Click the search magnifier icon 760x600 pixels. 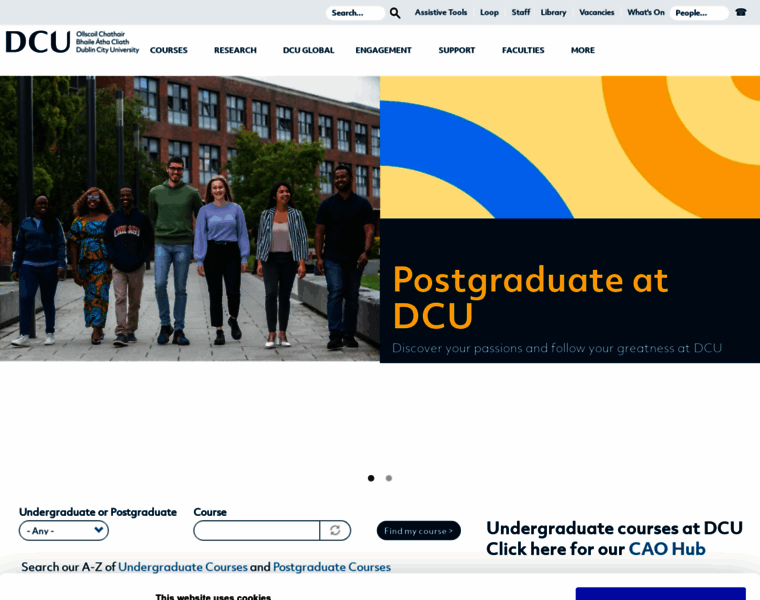395,13
